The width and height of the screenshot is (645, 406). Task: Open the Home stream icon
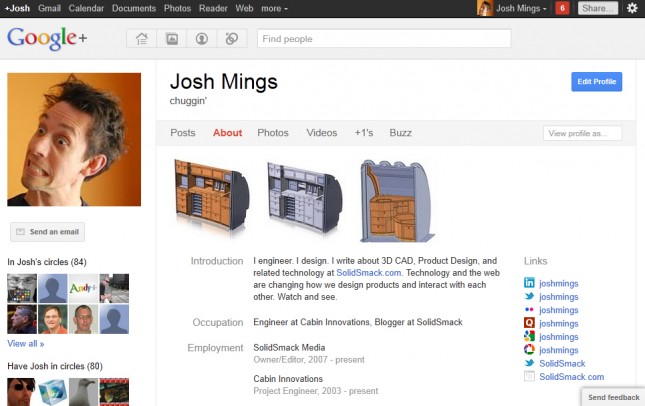tap(142, 39)
